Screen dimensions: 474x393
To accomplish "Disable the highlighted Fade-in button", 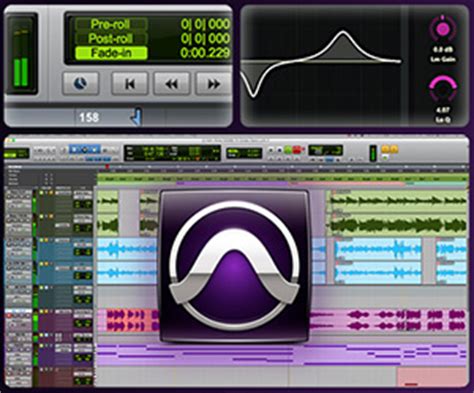I will click(111, 53).
